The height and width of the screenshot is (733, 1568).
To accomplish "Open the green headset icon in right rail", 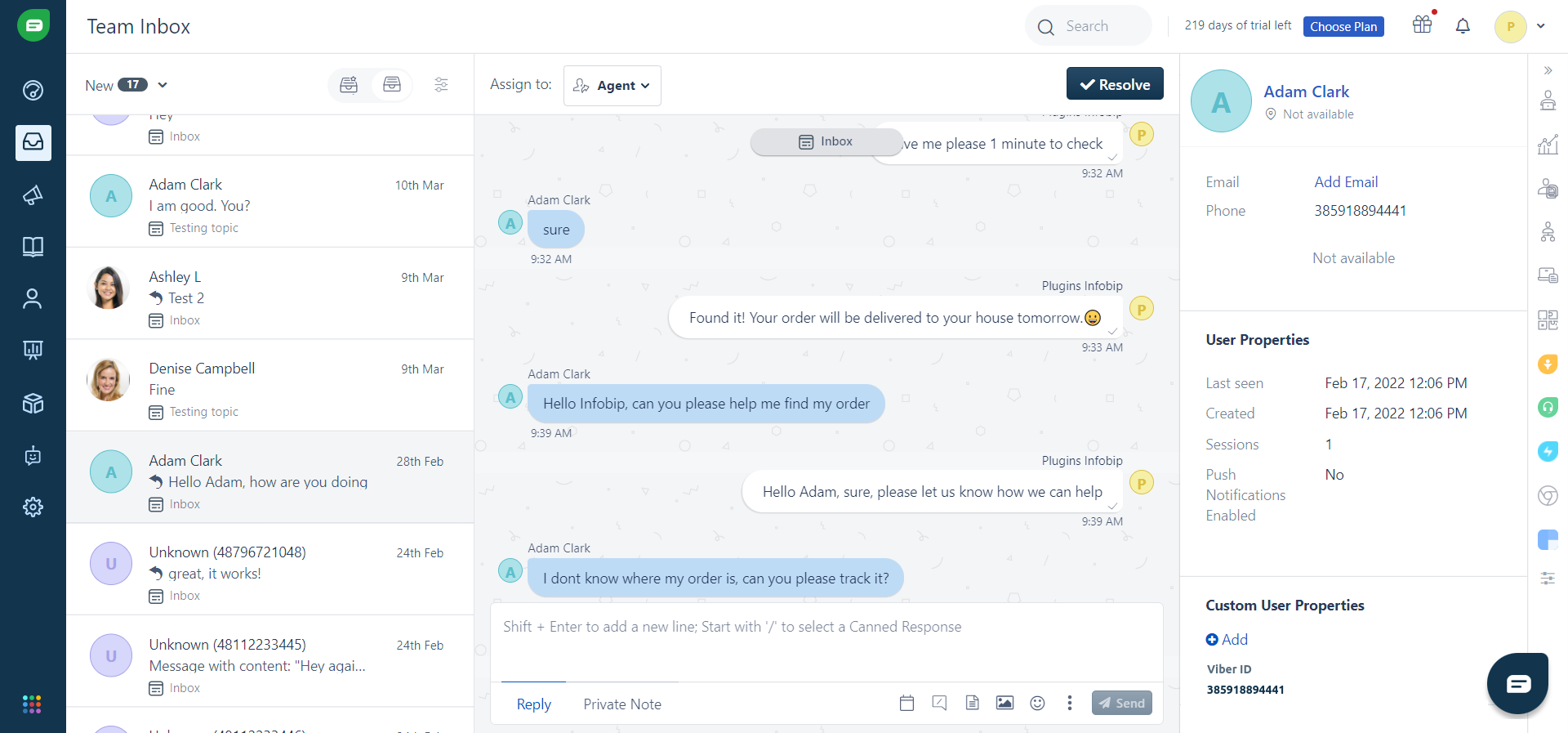I will point(1548,407).
